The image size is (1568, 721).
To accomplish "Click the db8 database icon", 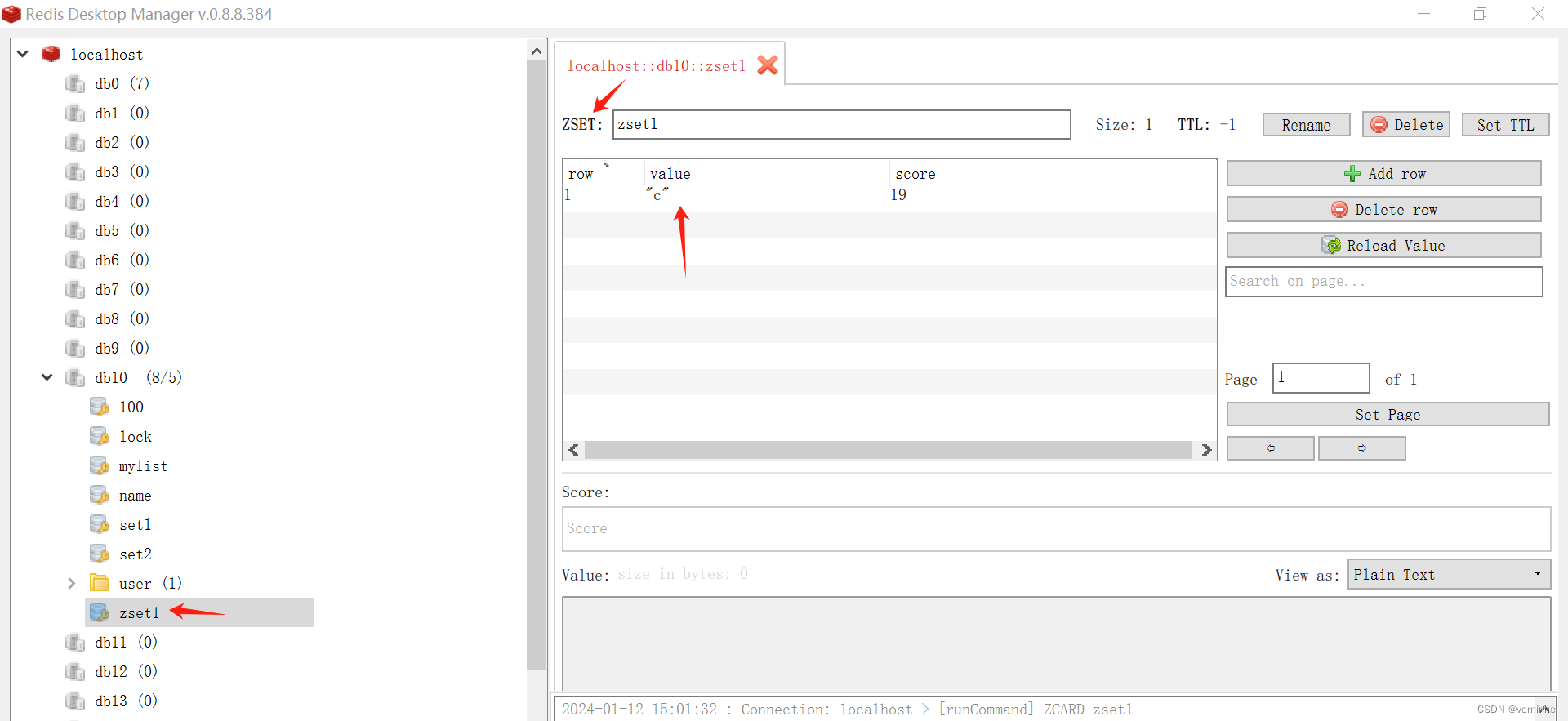I will pyautogui.click(x=75, y=318).
